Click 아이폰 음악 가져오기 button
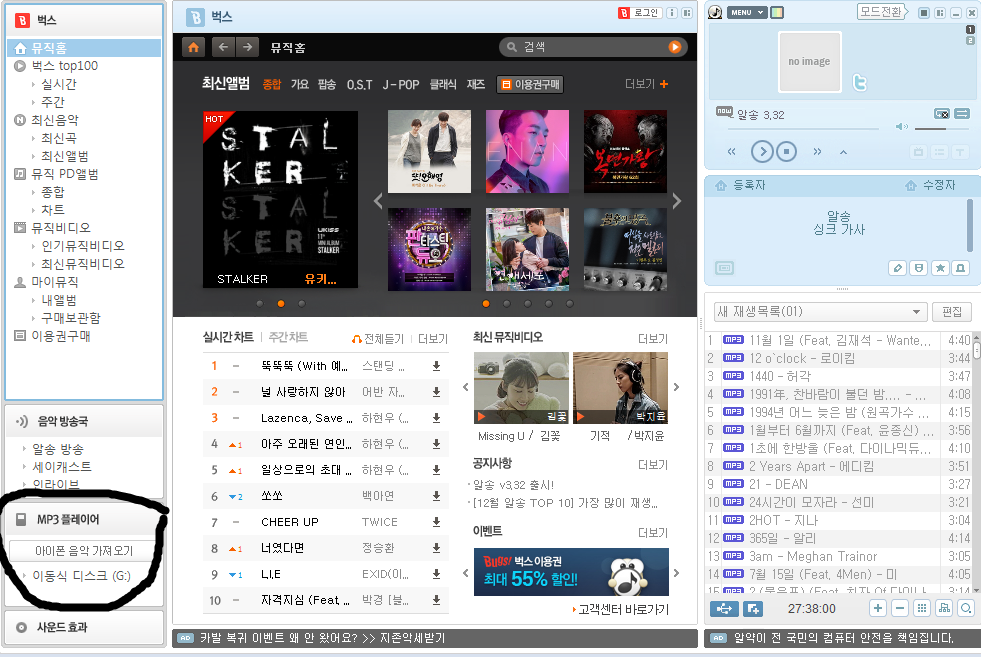 coord(83,551)
